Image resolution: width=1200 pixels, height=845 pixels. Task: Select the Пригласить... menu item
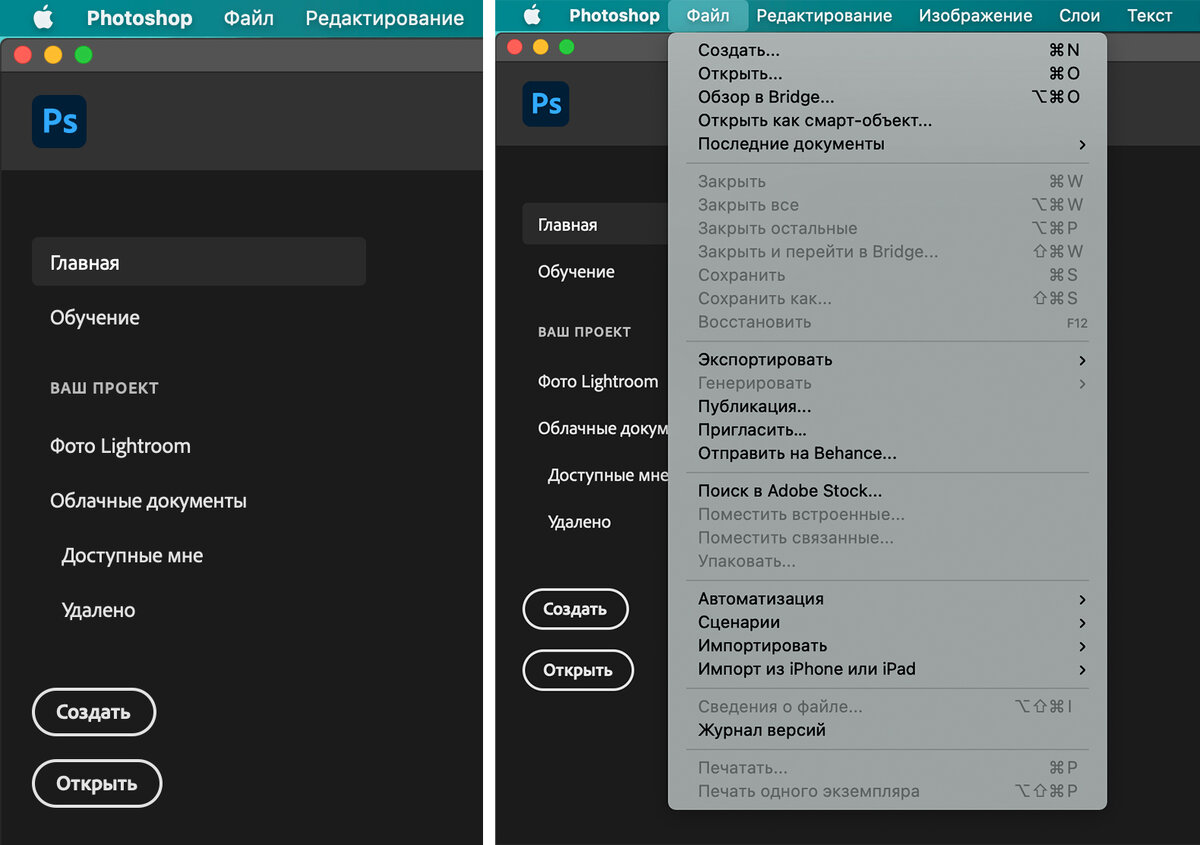coord(888,430)
